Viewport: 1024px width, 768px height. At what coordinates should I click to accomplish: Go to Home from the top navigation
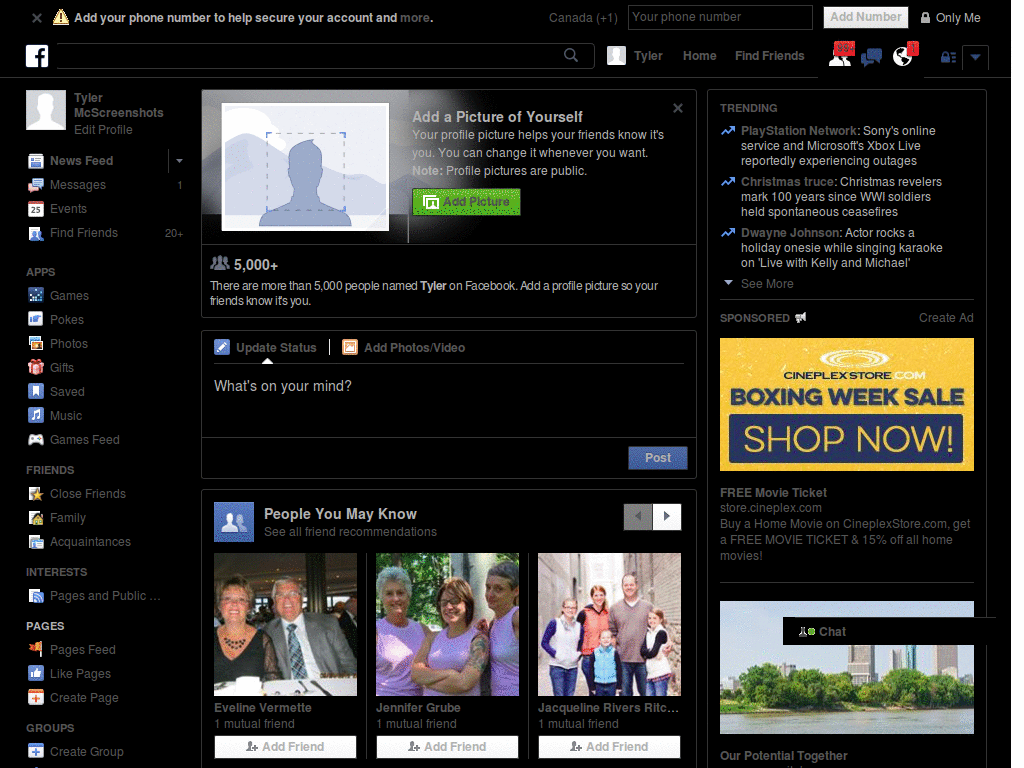coord(699,56)
